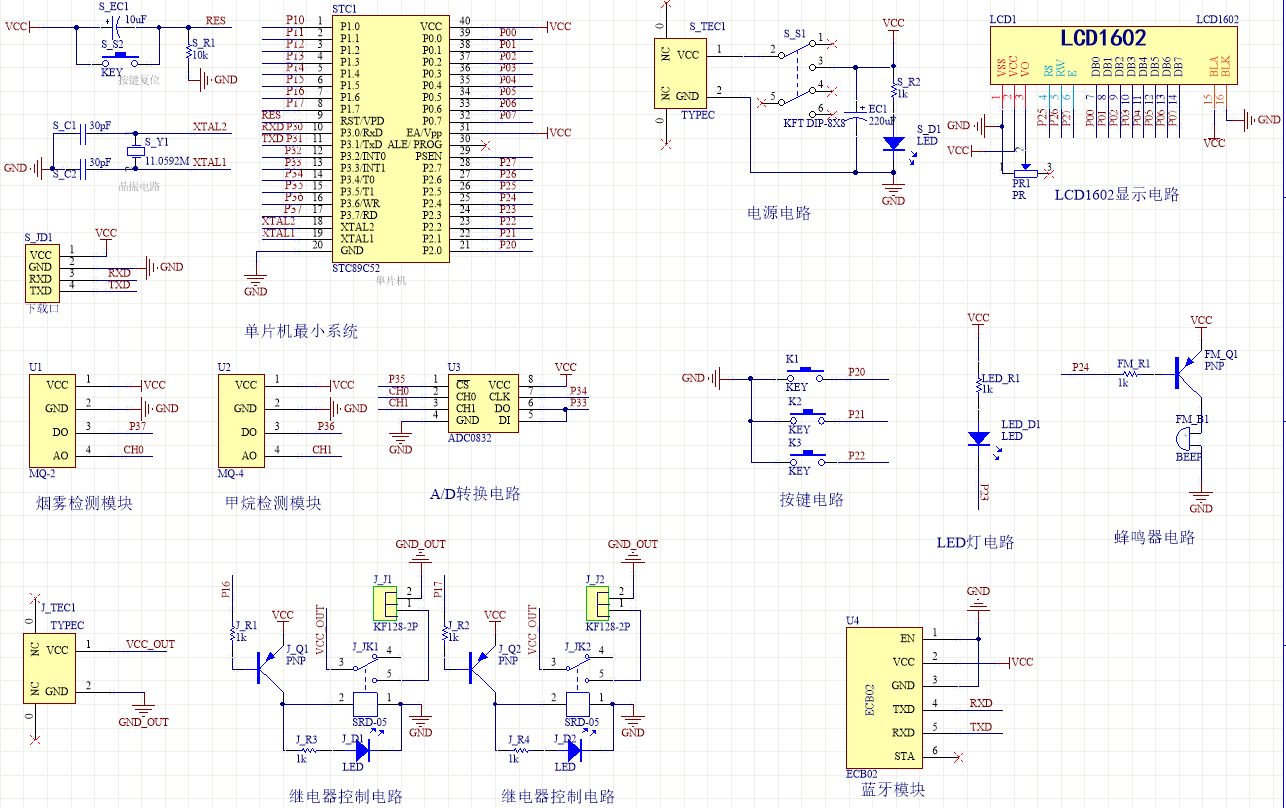Screen dimensions: 1286x808
Task: Click the '蓝牙模块' caption
Action: (893, 790)
